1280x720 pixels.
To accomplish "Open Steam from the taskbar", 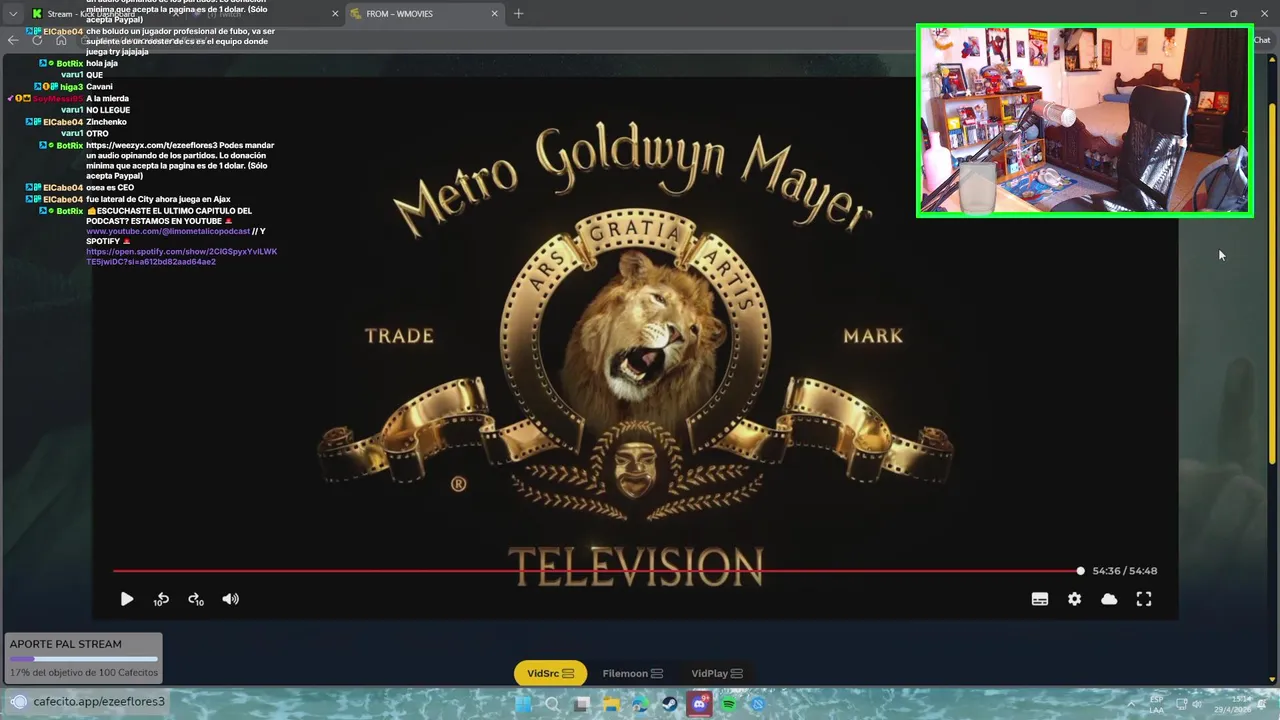I will click(670, 704).
